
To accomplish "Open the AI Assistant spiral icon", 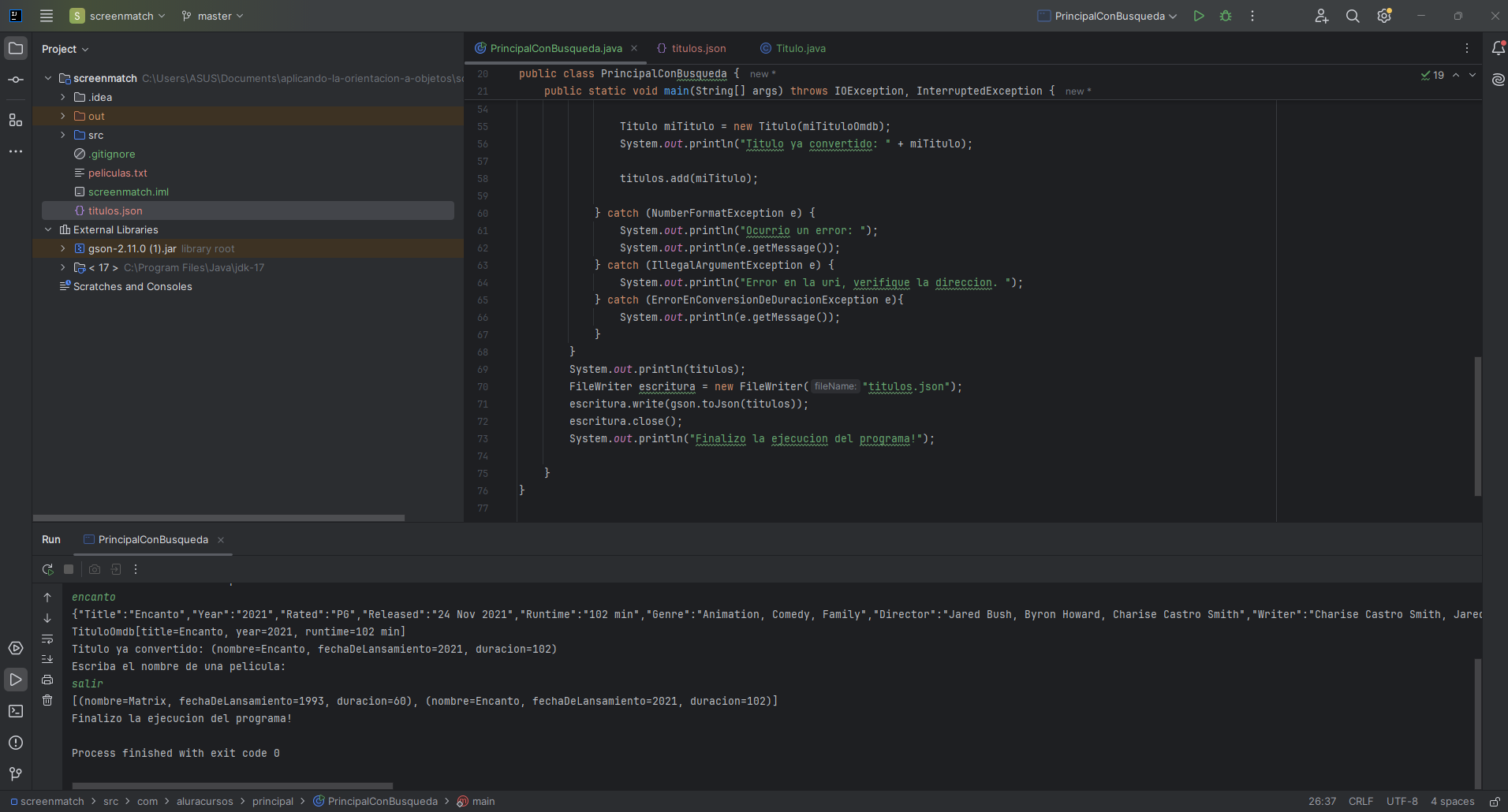I will click(x=1499, y=80).
